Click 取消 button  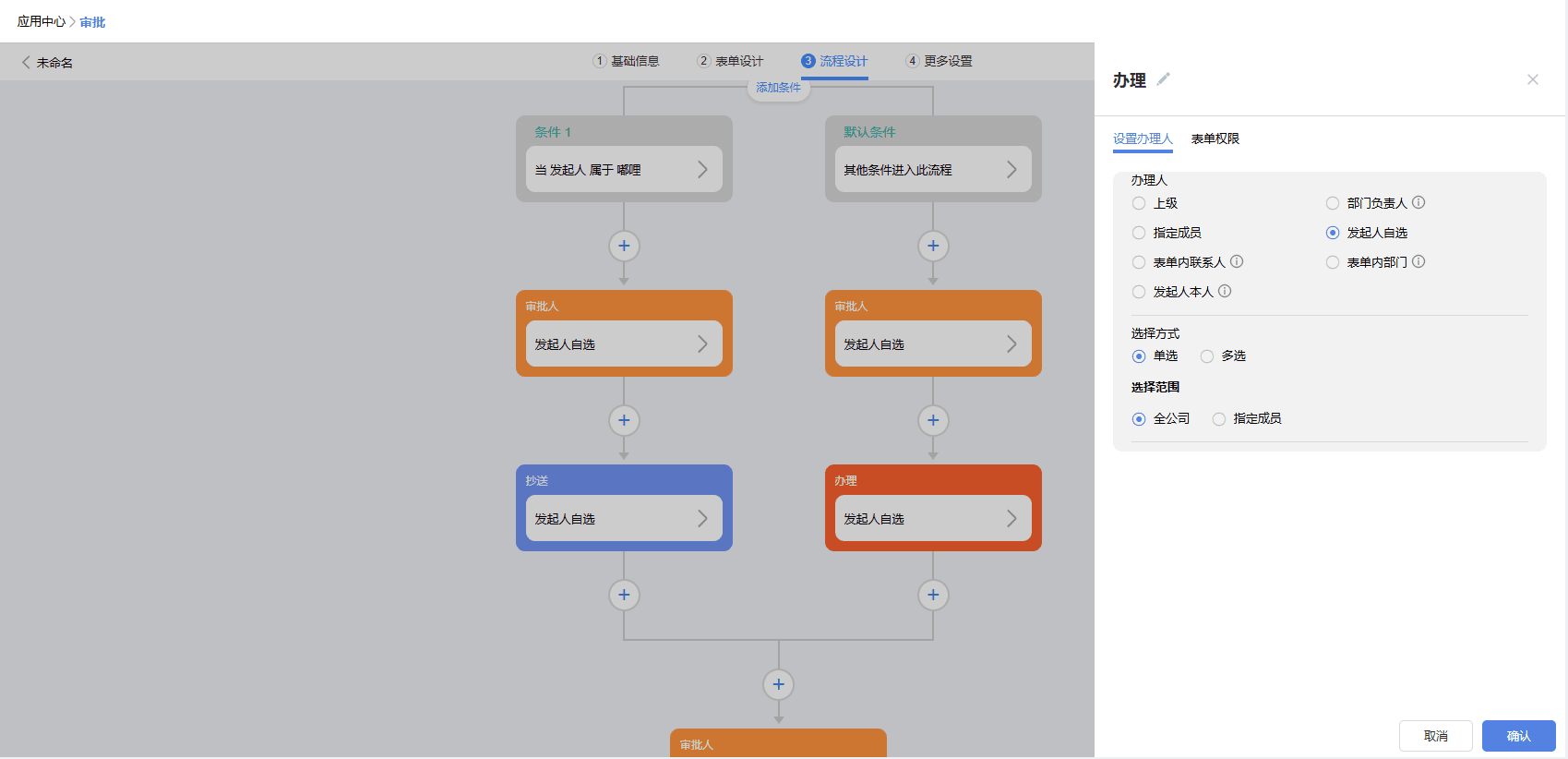click(1436, 736)
